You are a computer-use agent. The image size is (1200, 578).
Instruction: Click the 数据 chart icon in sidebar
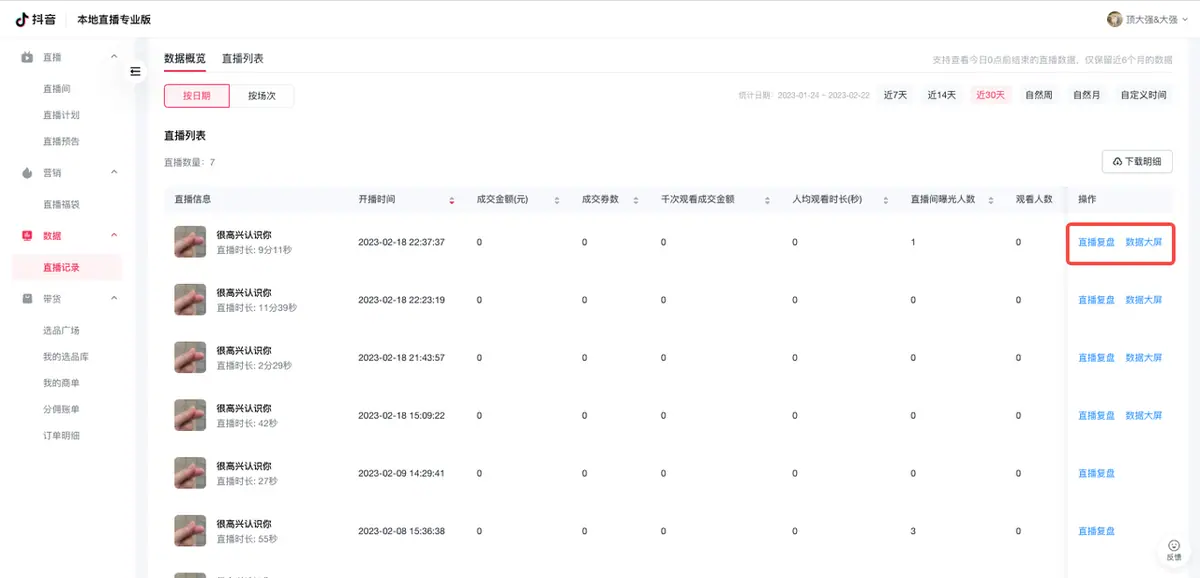tap(28, 235)
